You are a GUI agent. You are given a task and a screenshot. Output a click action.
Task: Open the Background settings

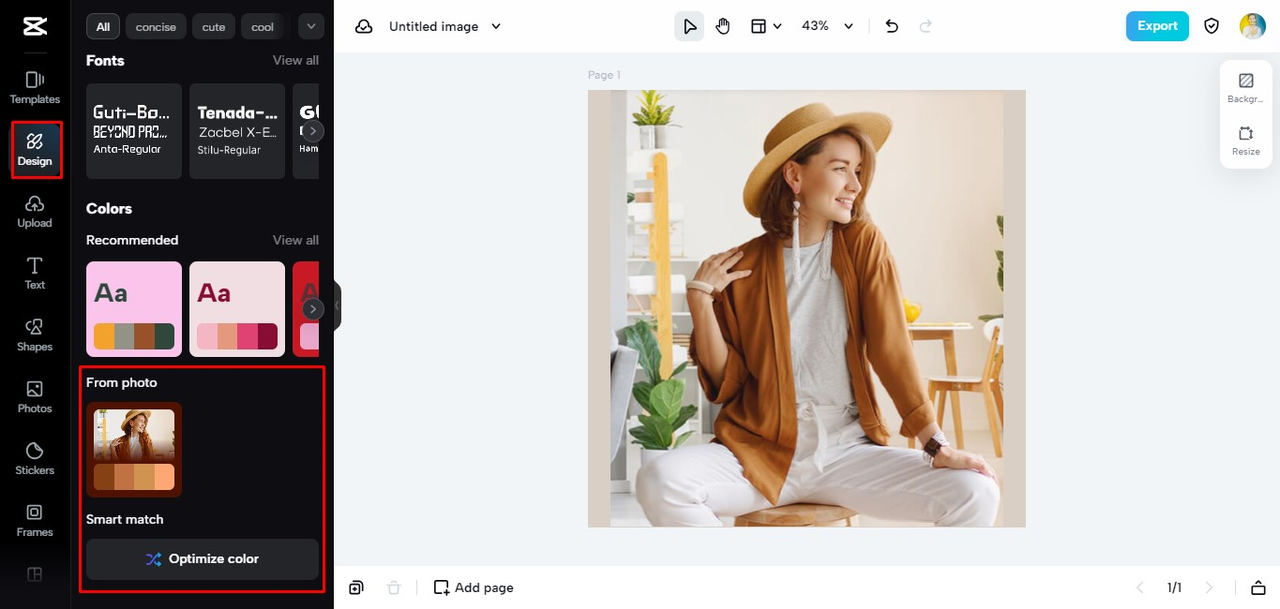[1246, 88]
